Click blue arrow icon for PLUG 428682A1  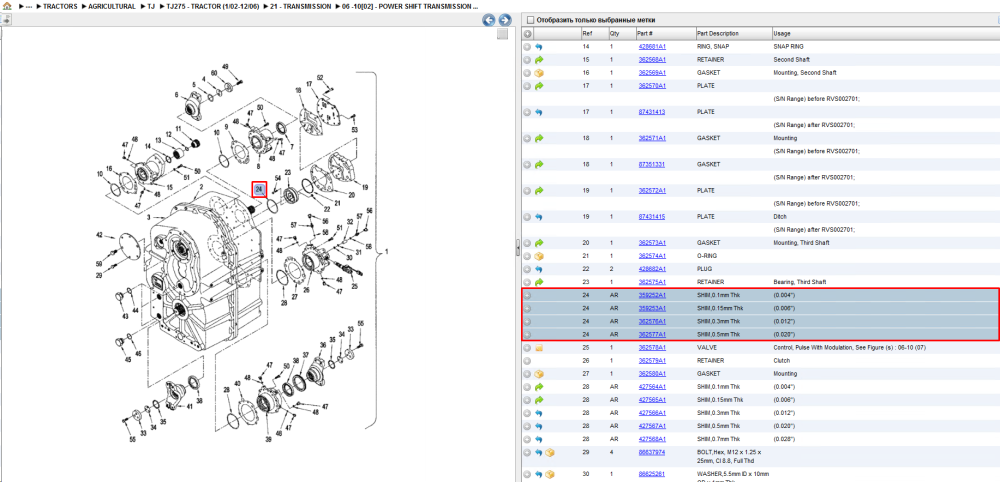click(538, 269)
